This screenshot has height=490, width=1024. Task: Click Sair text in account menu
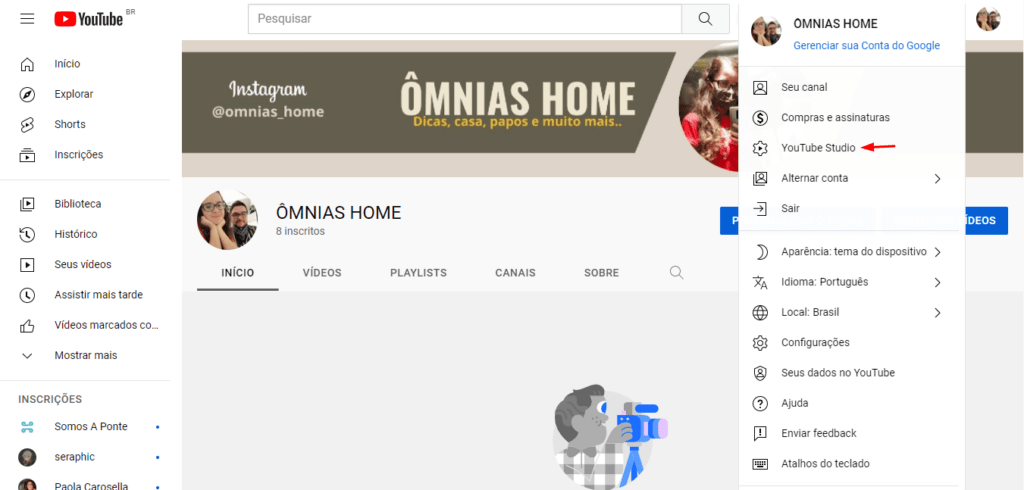coord(790,208)
